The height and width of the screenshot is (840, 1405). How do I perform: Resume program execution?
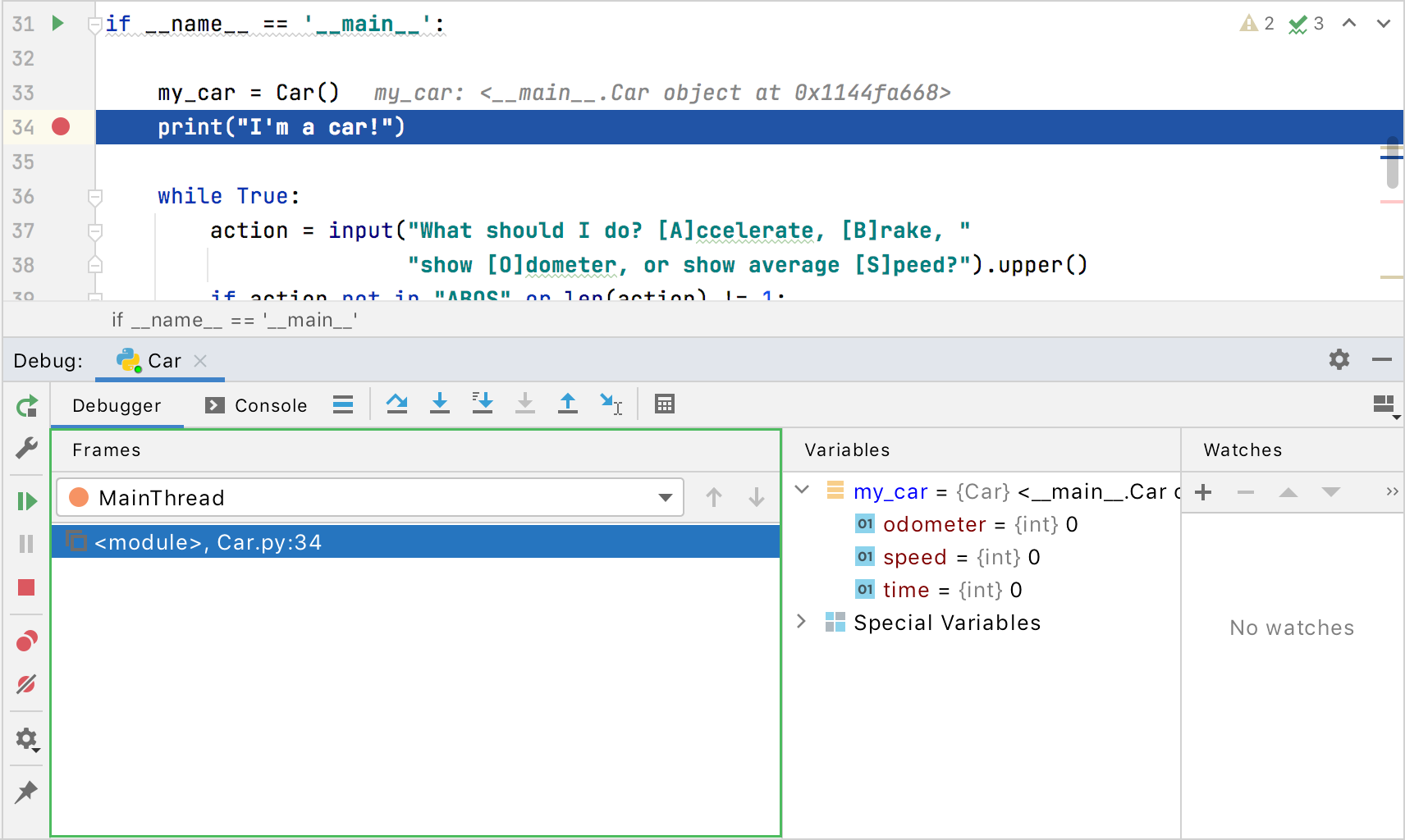click(27, 501)
